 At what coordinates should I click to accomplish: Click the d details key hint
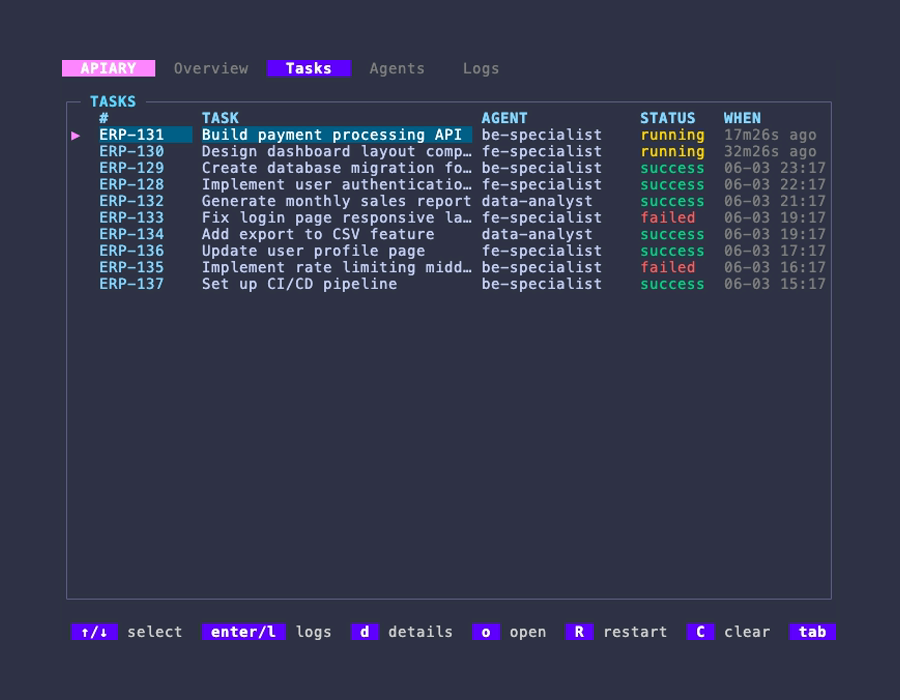click(402, 632)
